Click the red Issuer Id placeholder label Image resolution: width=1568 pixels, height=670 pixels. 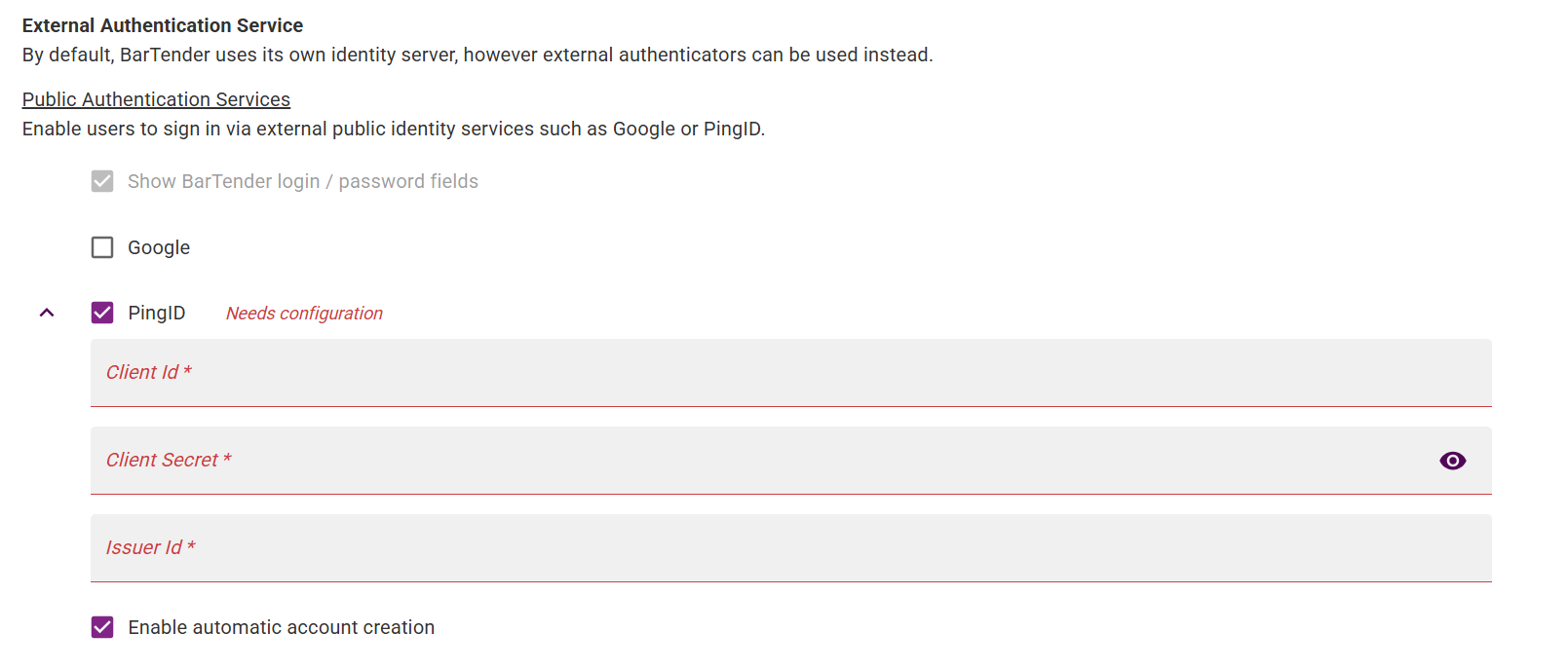[x=151, y=547]
